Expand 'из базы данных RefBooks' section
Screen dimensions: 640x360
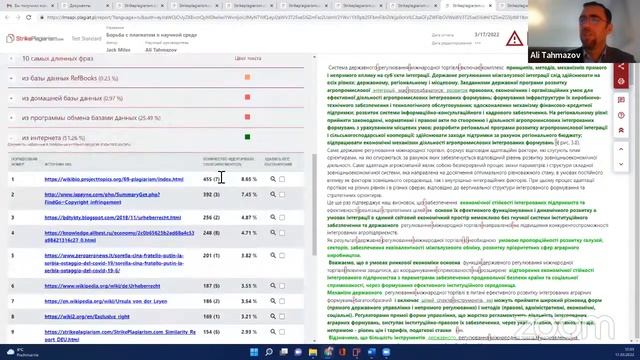click(11, 78)
